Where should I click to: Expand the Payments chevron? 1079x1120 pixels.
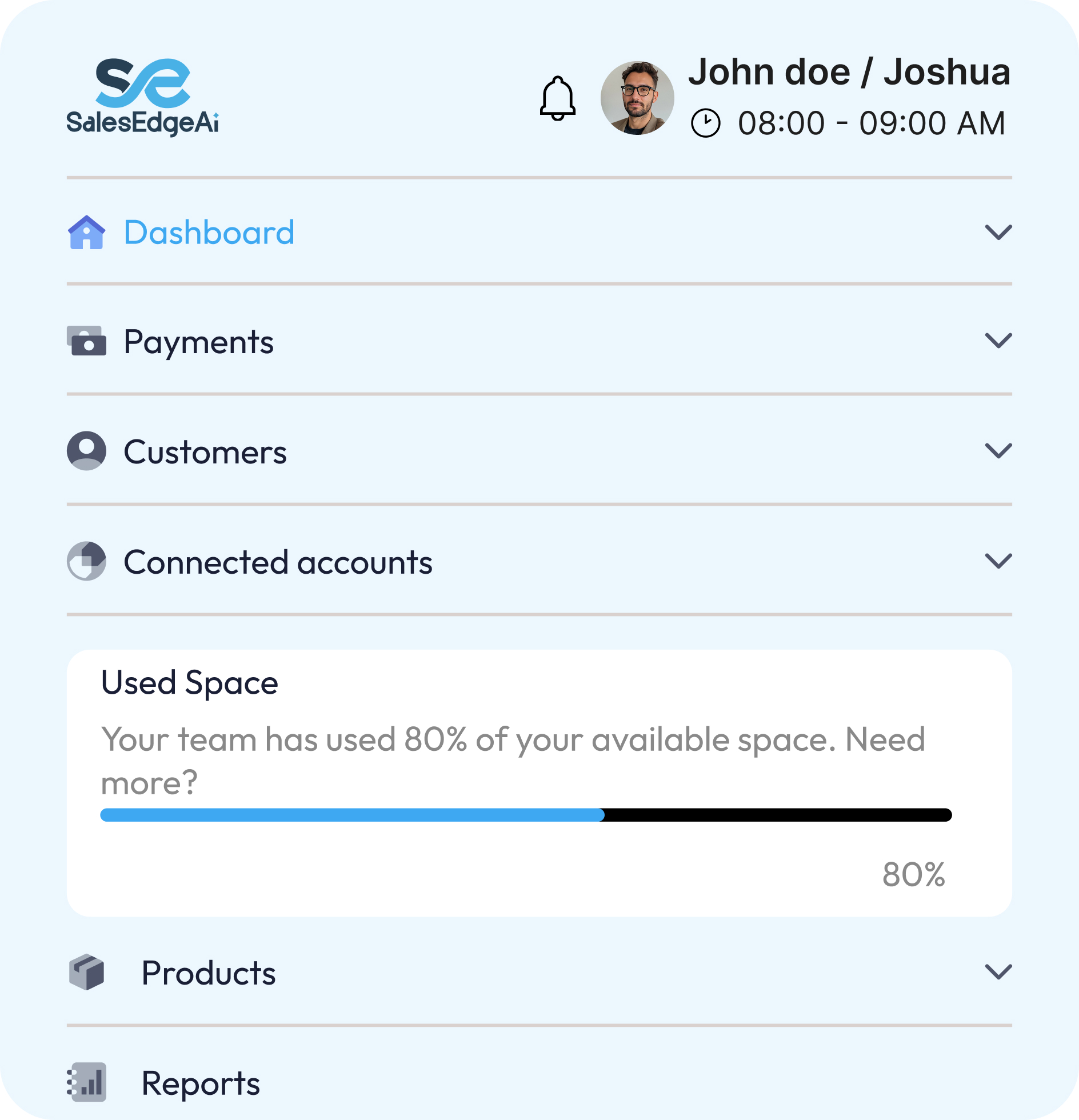click(x=998, y=341)
